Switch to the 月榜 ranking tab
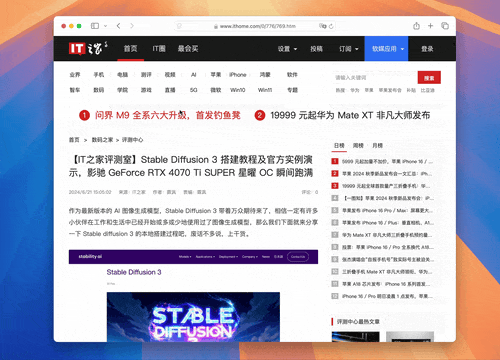500x360 pixels. pyautogui.click(x=377, y=146)
